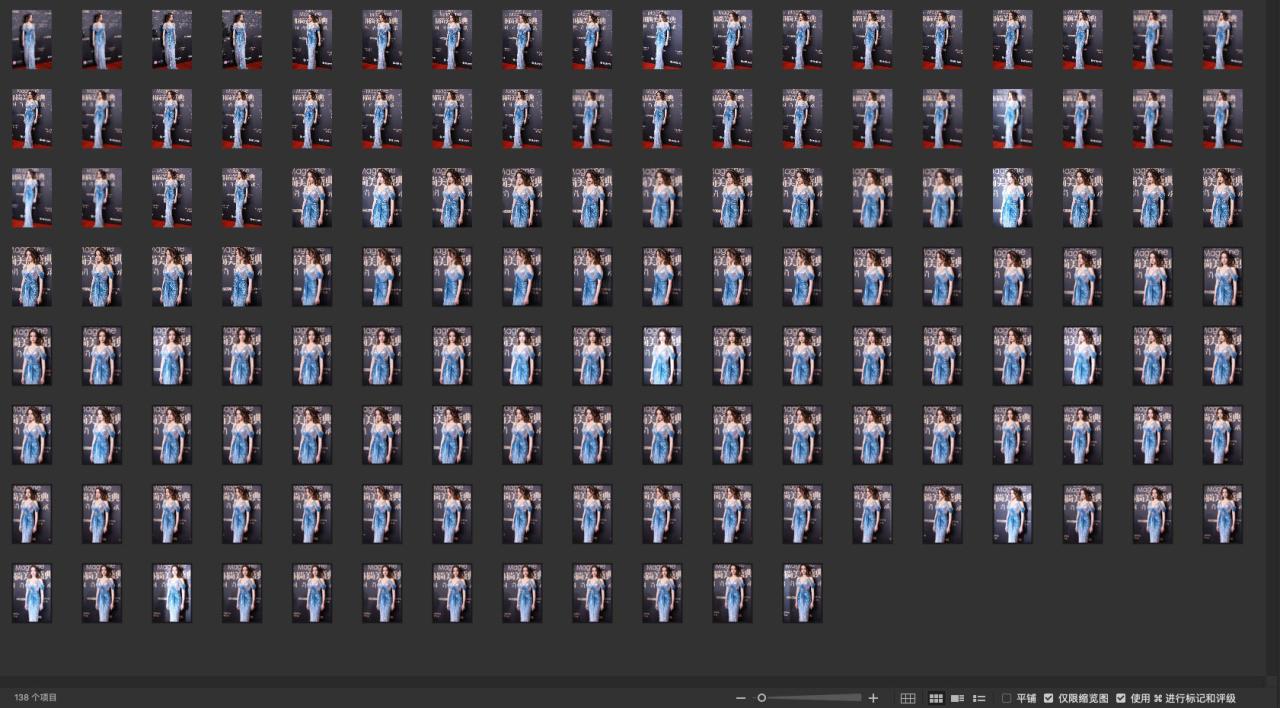Select the last thumbnail in the sixth row

[1222, 434]
